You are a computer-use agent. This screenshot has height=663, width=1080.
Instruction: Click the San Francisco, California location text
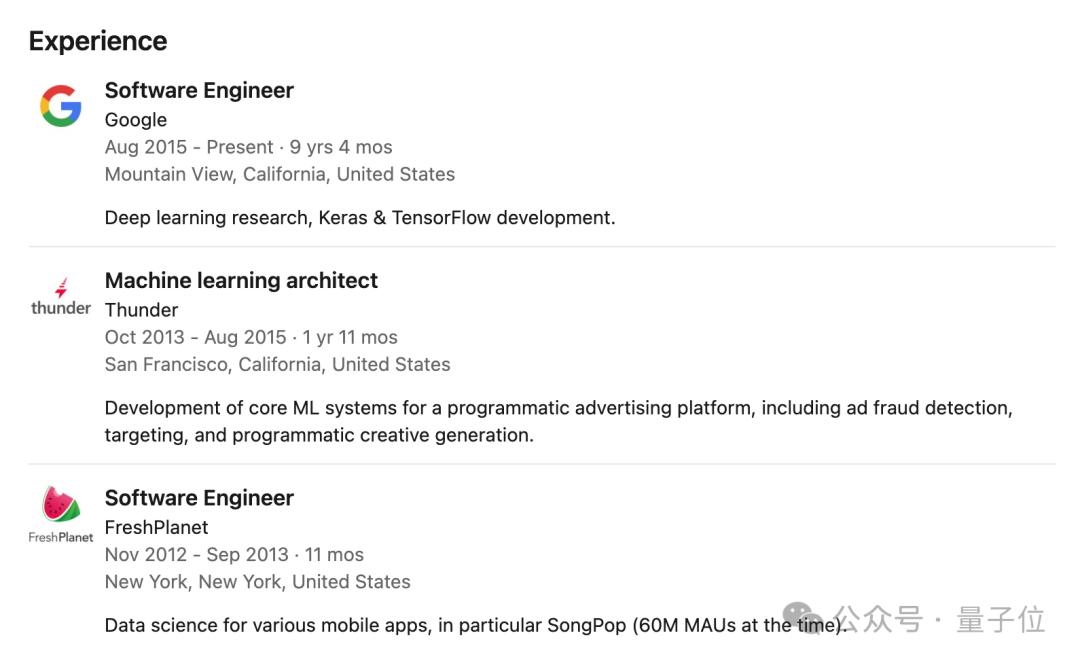pos(277,364)
